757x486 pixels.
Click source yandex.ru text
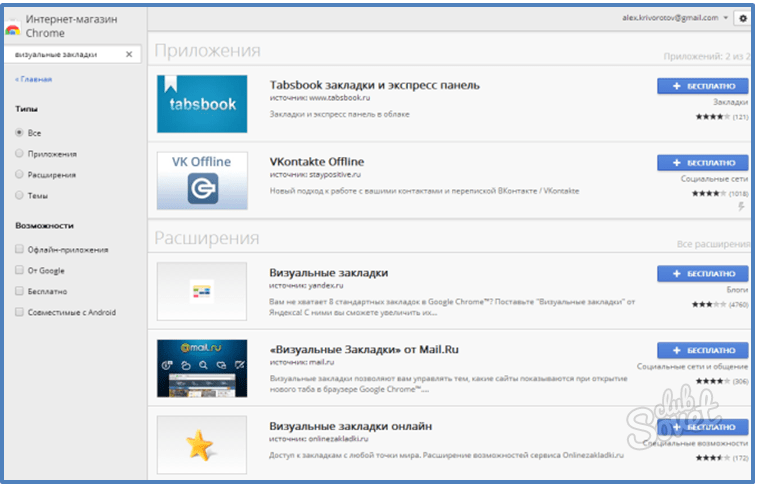[x=306, y=285]
